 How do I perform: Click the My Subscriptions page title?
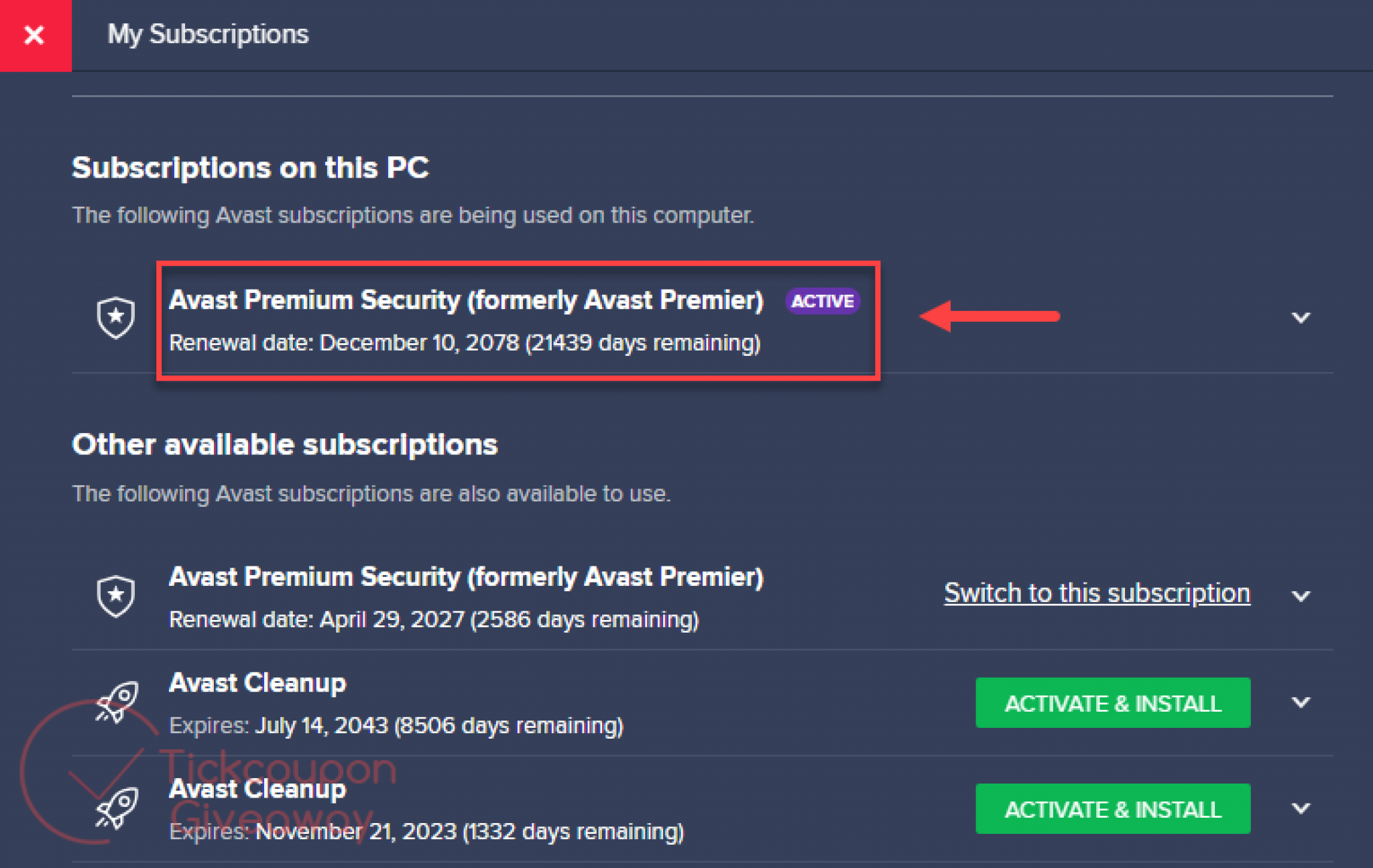click(208, 34)
